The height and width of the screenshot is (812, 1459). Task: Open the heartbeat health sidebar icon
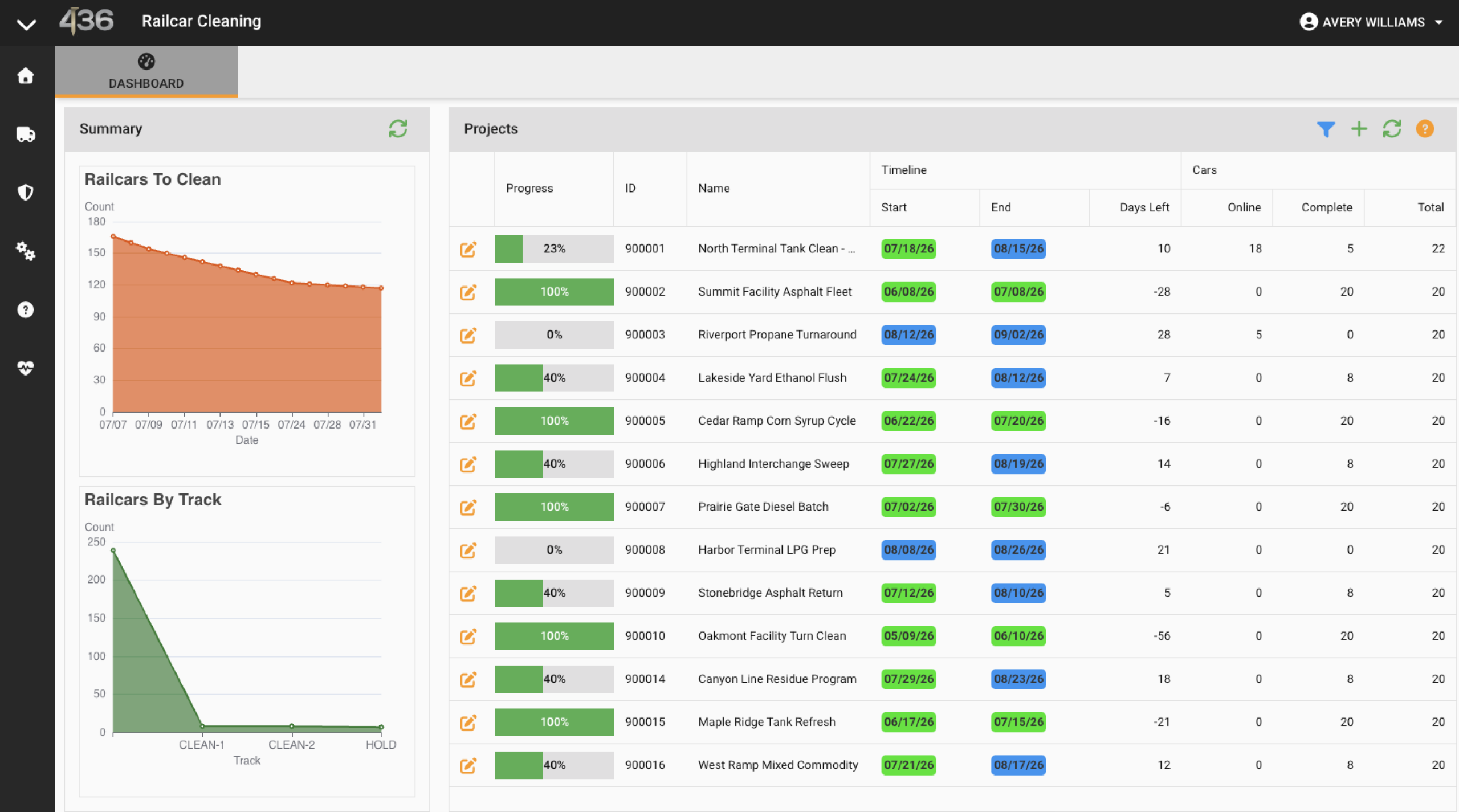pos(25,368)
